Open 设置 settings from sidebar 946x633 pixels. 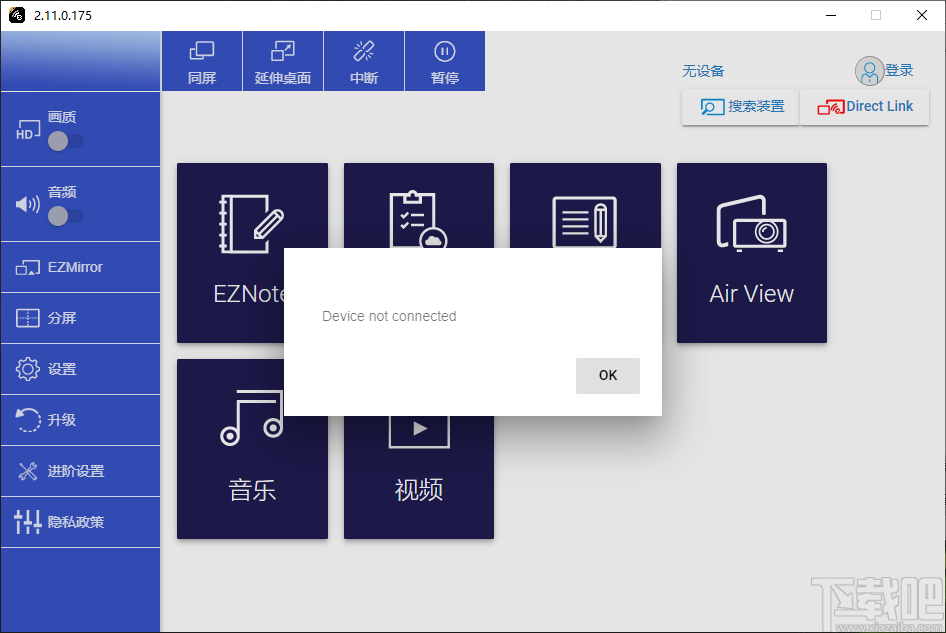pyautogui.click(x=80, y=369)
